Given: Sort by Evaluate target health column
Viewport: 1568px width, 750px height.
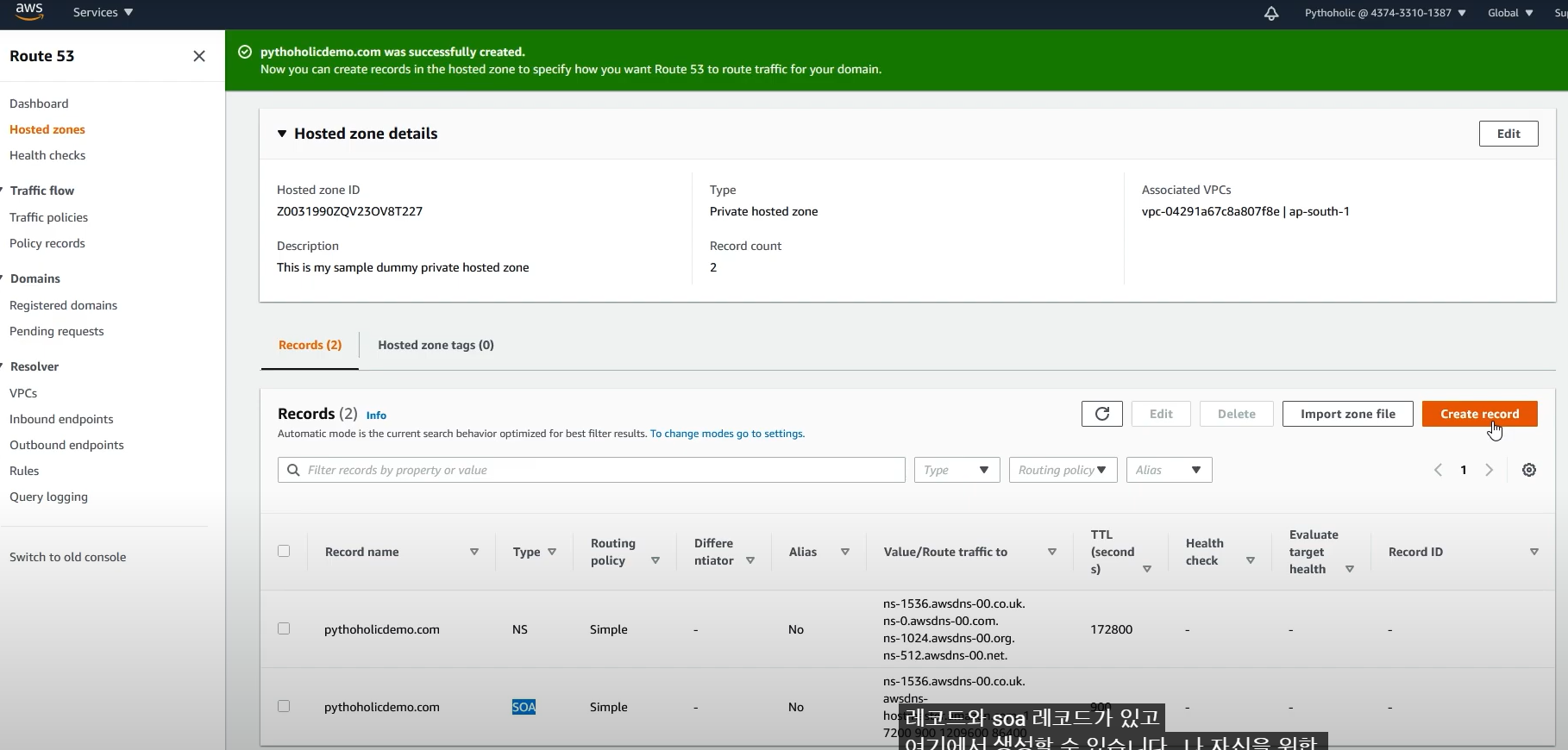Looking at the screenshot, I should coord(1350,569).
